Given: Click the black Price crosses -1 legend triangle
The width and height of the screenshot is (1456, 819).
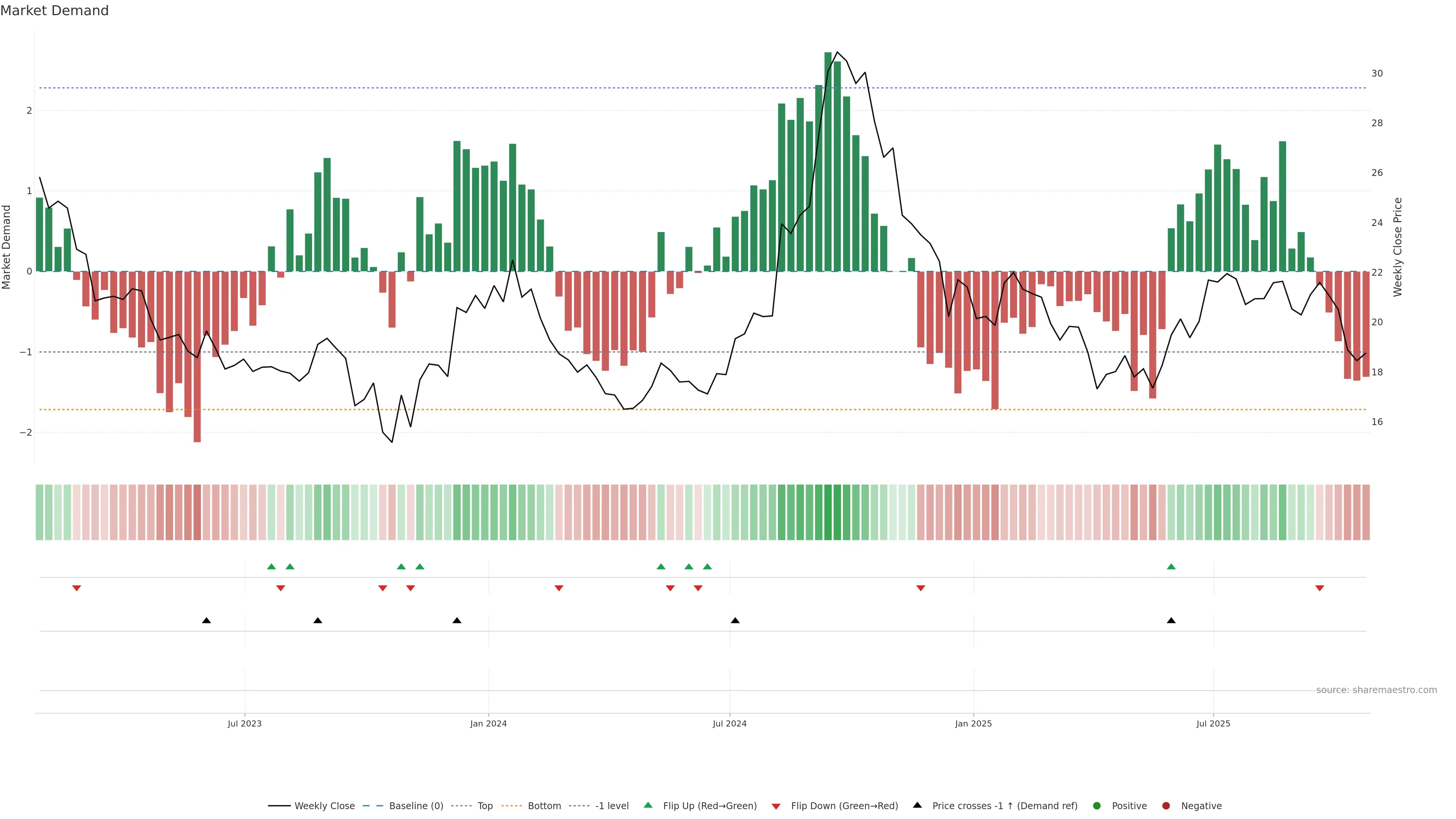Looking at the screenshot, I should [x=917, y=805].
